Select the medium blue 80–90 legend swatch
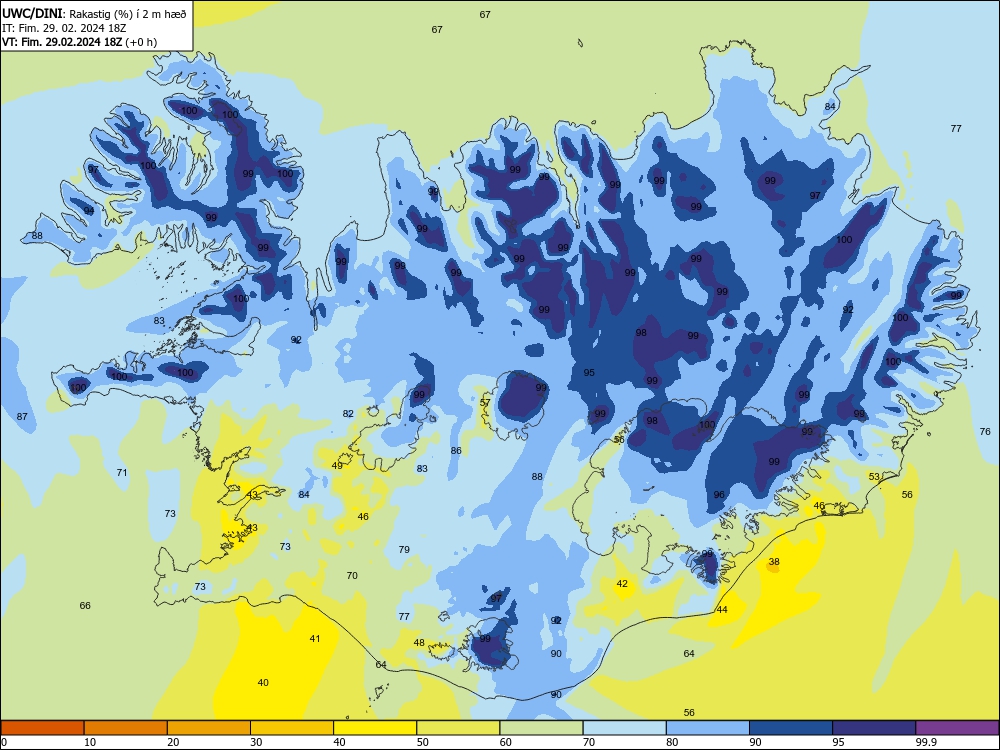This screenshot has height=750, width=1000. (708, 728)
